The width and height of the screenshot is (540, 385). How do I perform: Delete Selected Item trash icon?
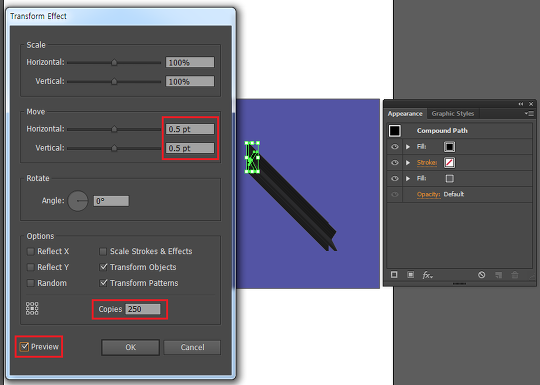515,274
